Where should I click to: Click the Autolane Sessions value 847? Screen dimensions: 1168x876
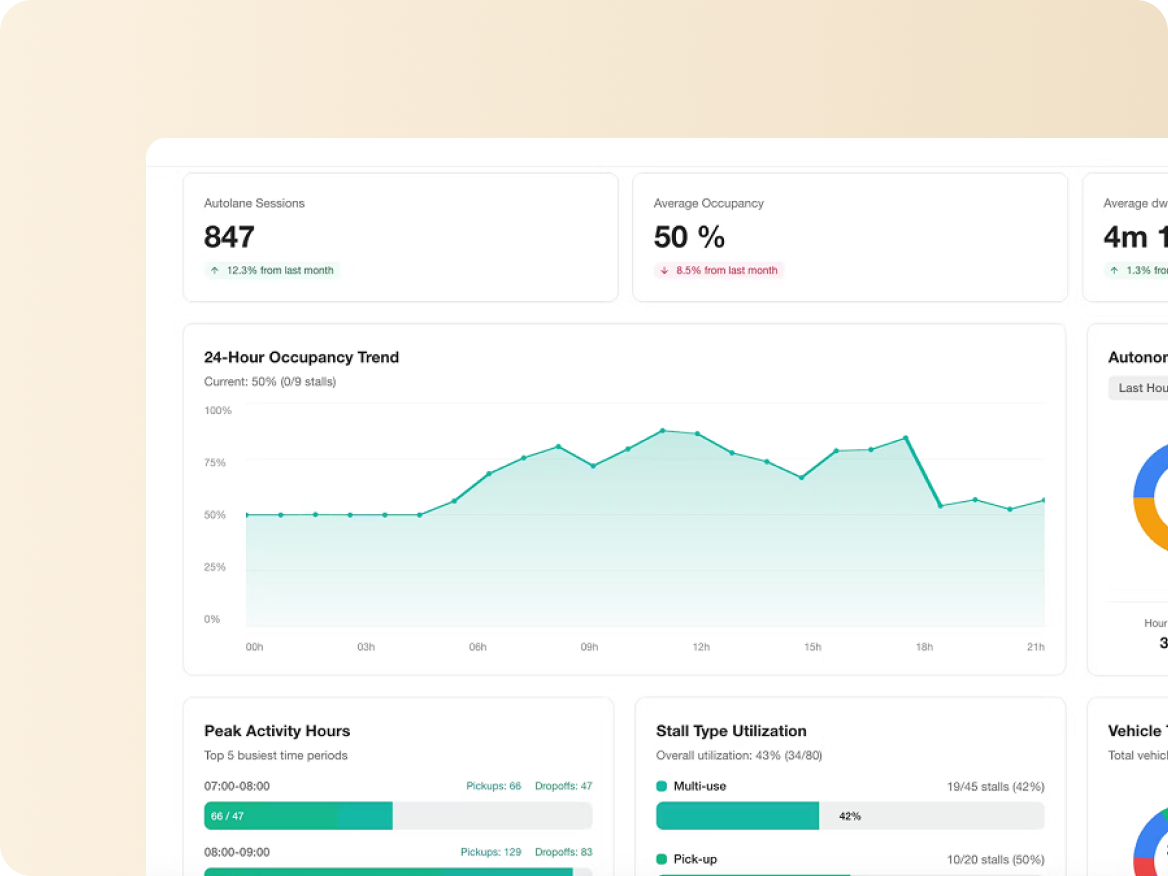pos(229,237)
